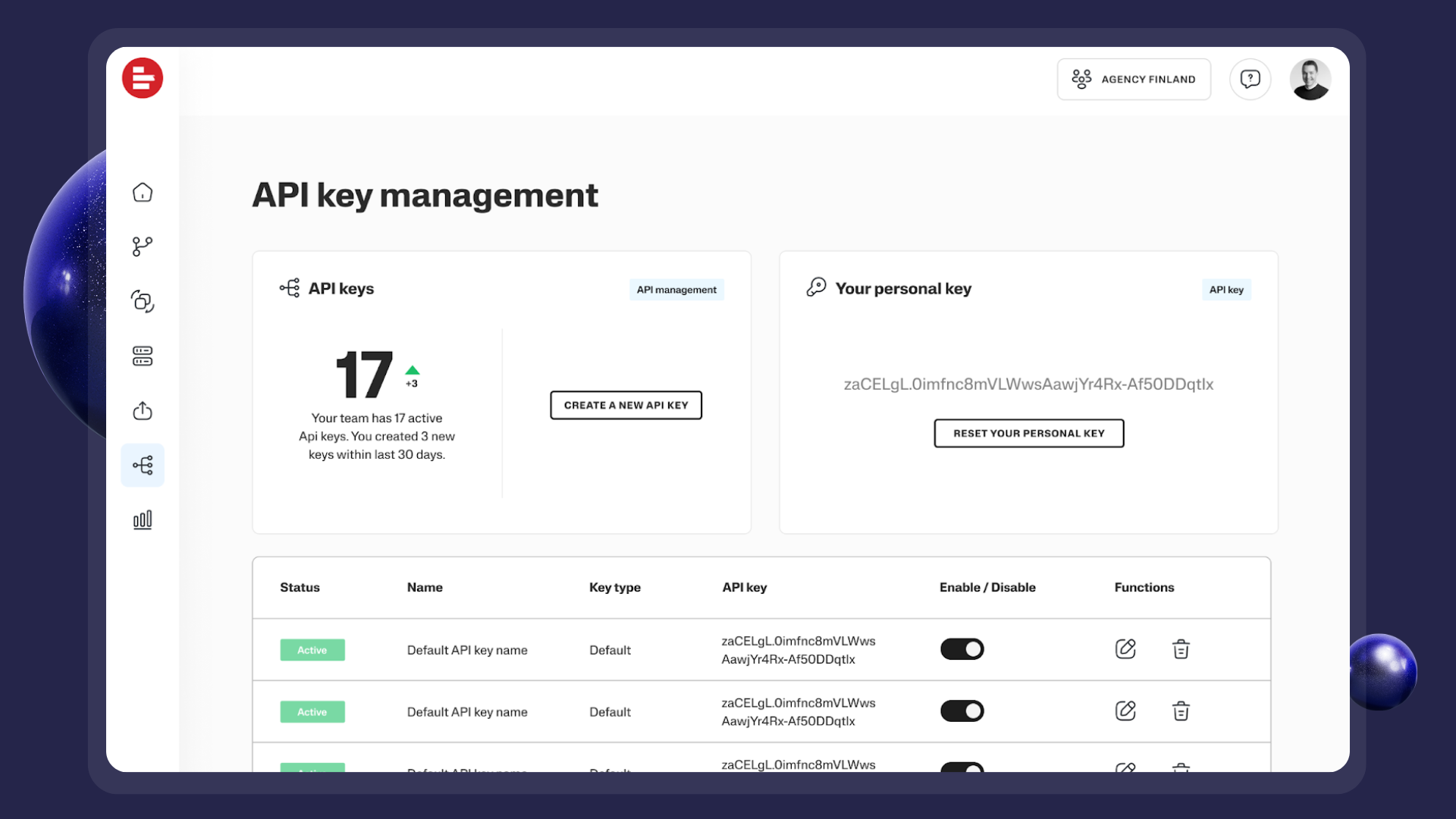Open the bar chart analytics sidebar icon
This screenshot has height=819, width=1456.
point(143,520)
